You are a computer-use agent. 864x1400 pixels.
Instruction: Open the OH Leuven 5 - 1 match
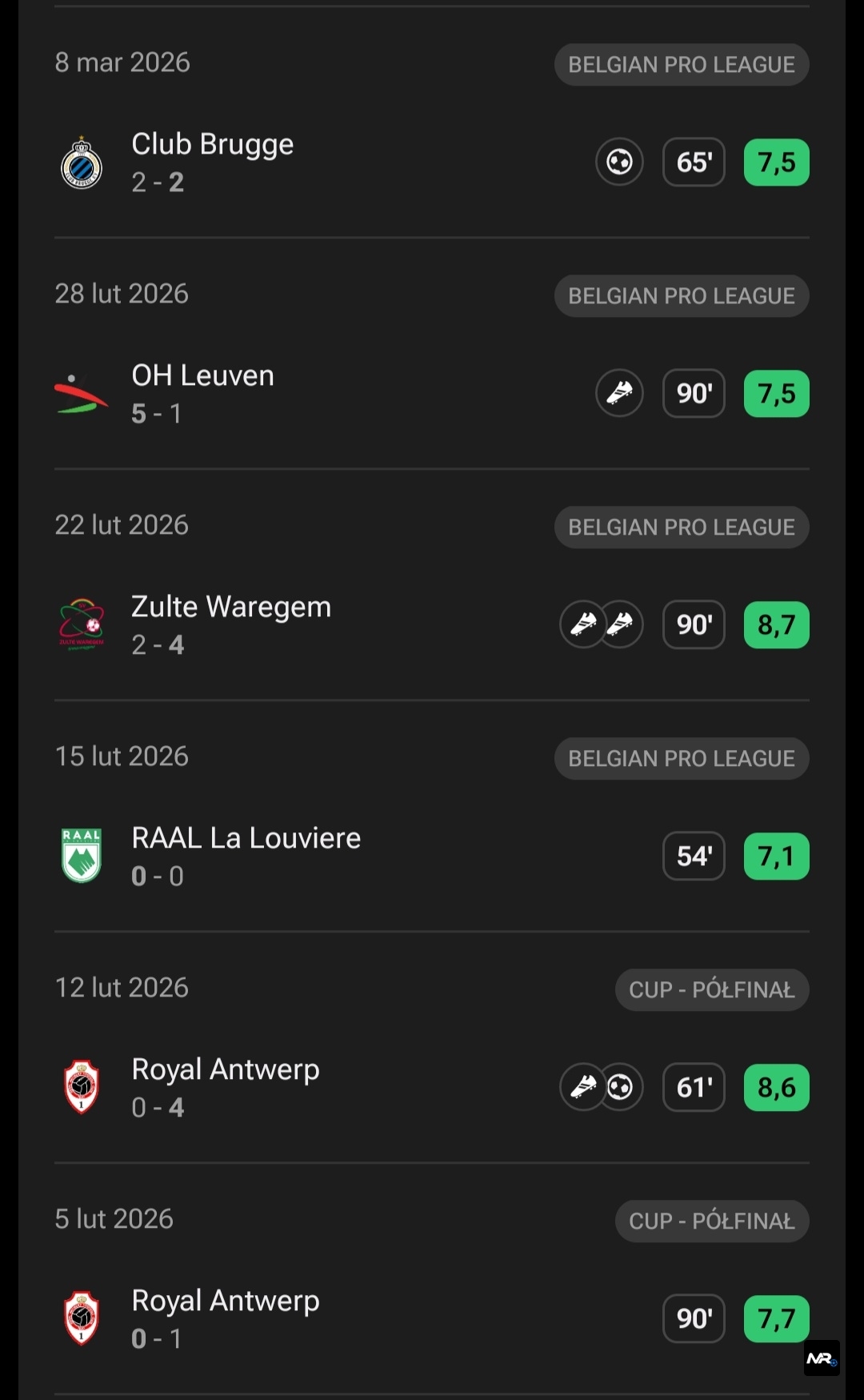[203, 394]
